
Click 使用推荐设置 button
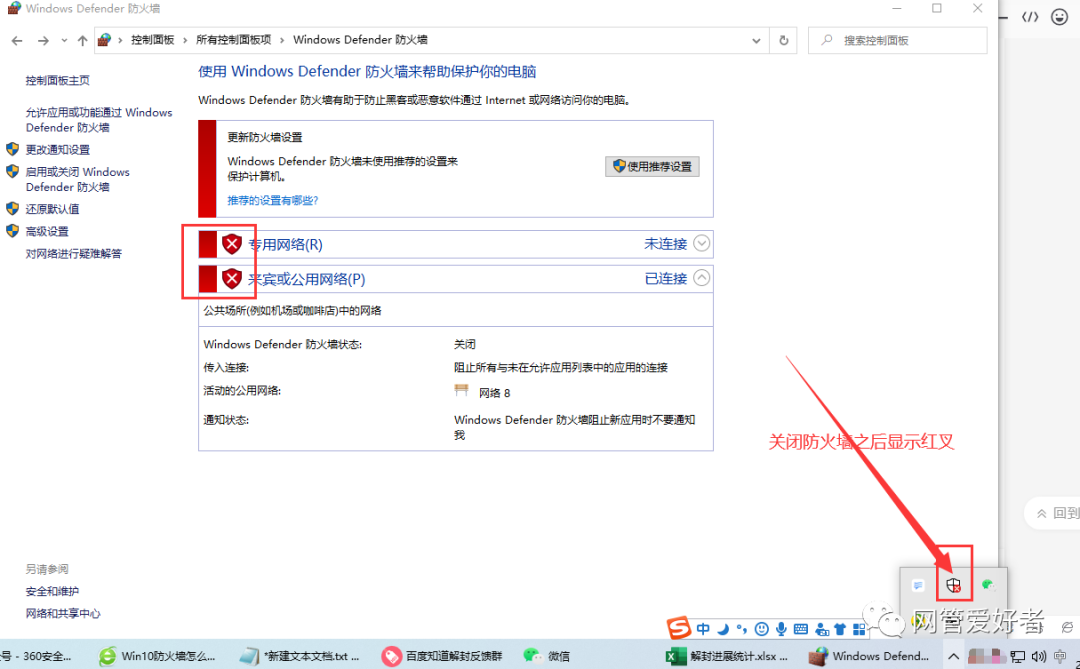[x=652, y=167]
